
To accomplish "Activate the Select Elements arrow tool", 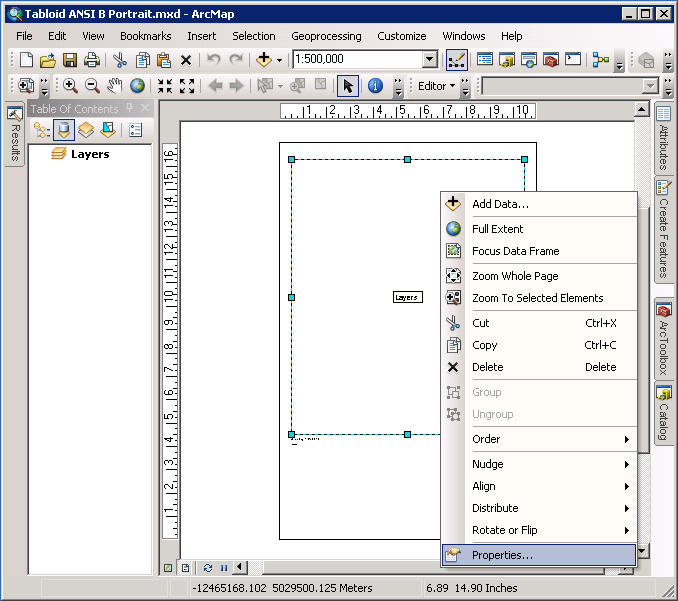I will pyautogui.click(x=348, y=86).
